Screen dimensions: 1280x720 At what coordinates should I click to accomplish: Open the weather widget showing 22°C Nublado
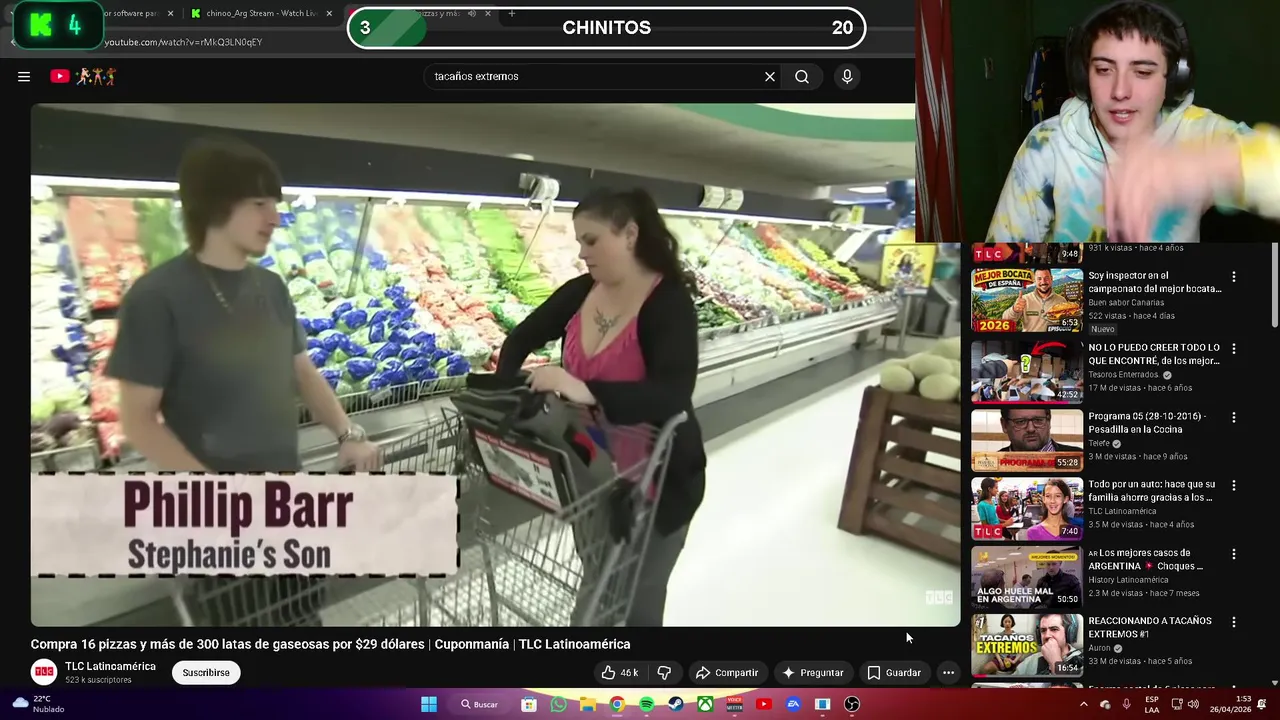[x=38, y=704]
